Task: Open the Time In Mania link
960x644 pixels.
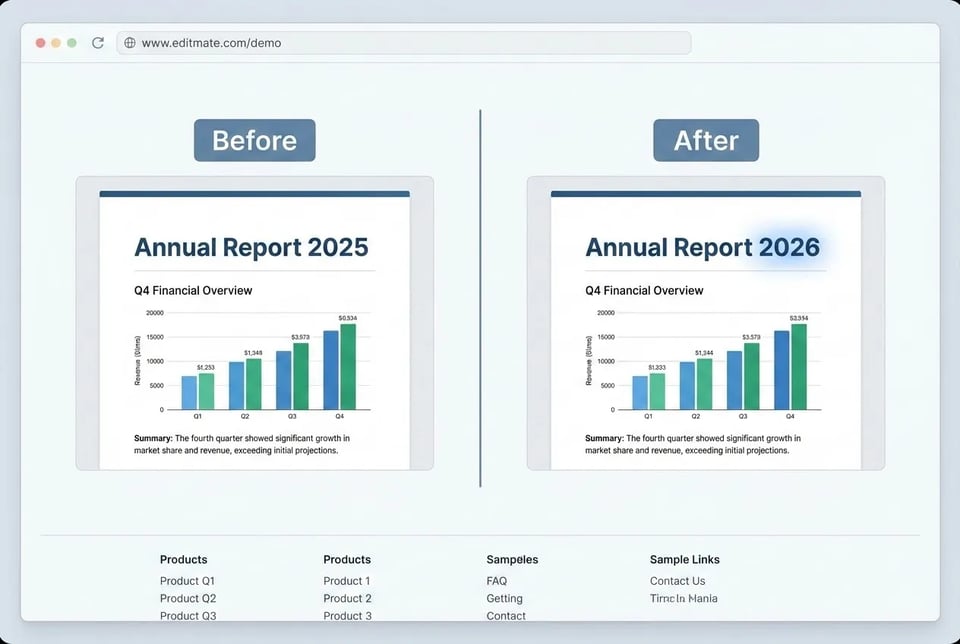Action: (684, 598)
